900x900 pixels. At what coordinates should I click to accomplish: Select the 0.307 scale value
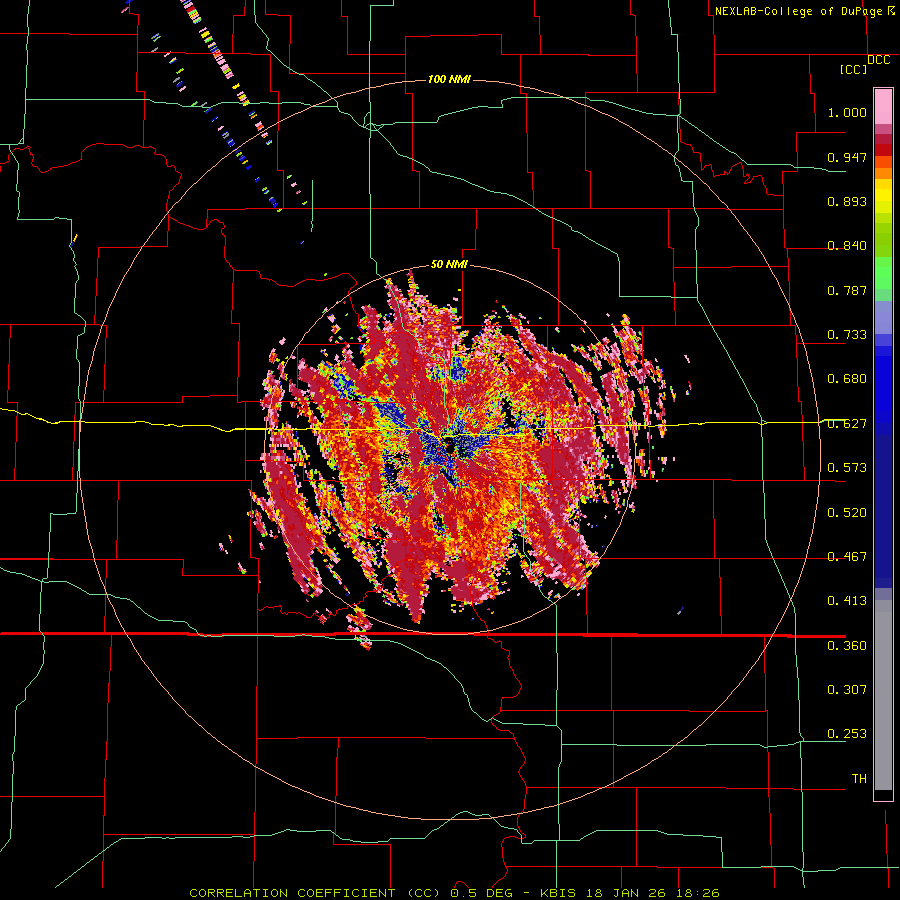(x=847, y=689)
